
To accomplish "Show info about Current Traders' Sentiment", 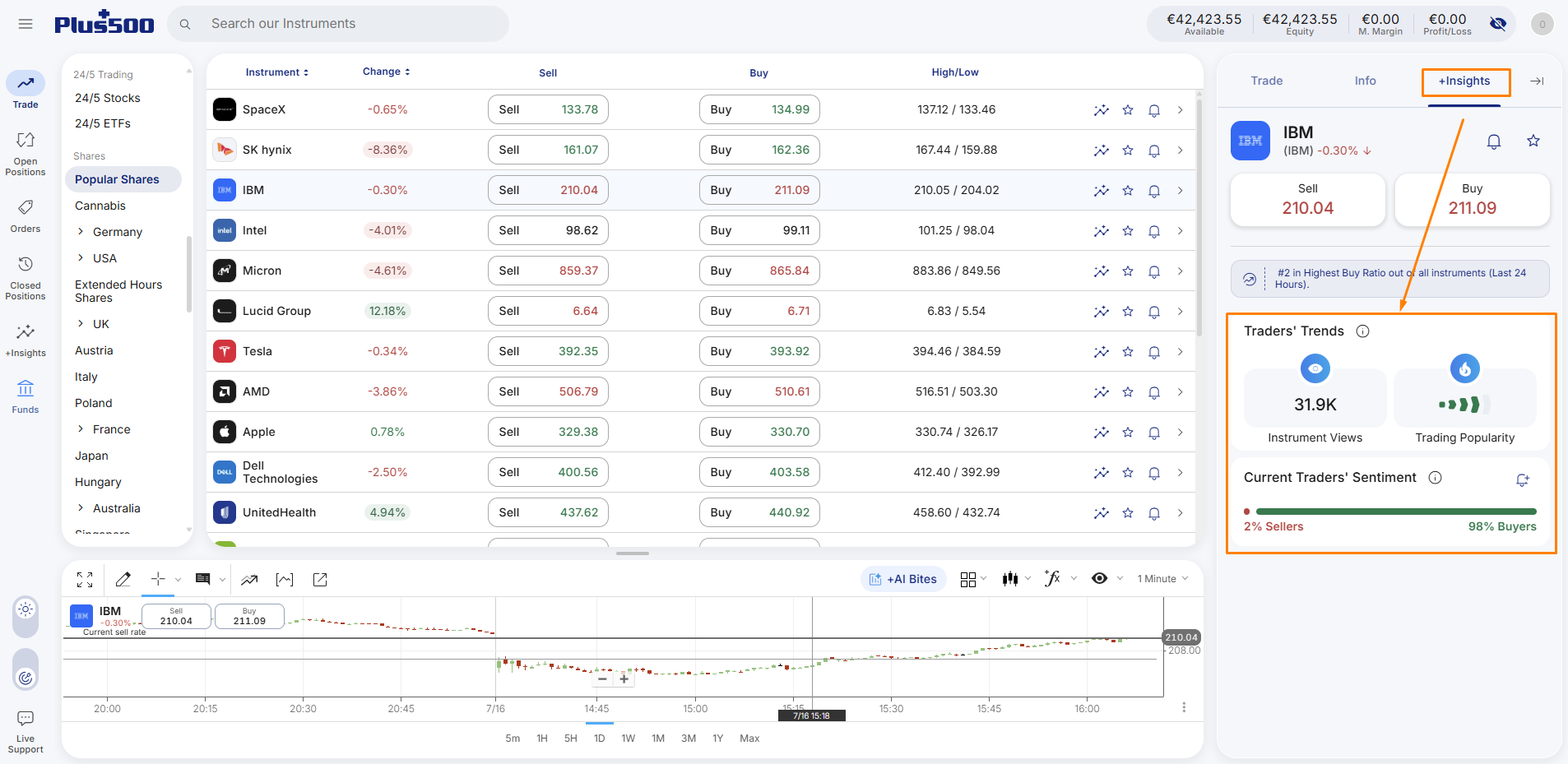I will [x=1436, y=478].
